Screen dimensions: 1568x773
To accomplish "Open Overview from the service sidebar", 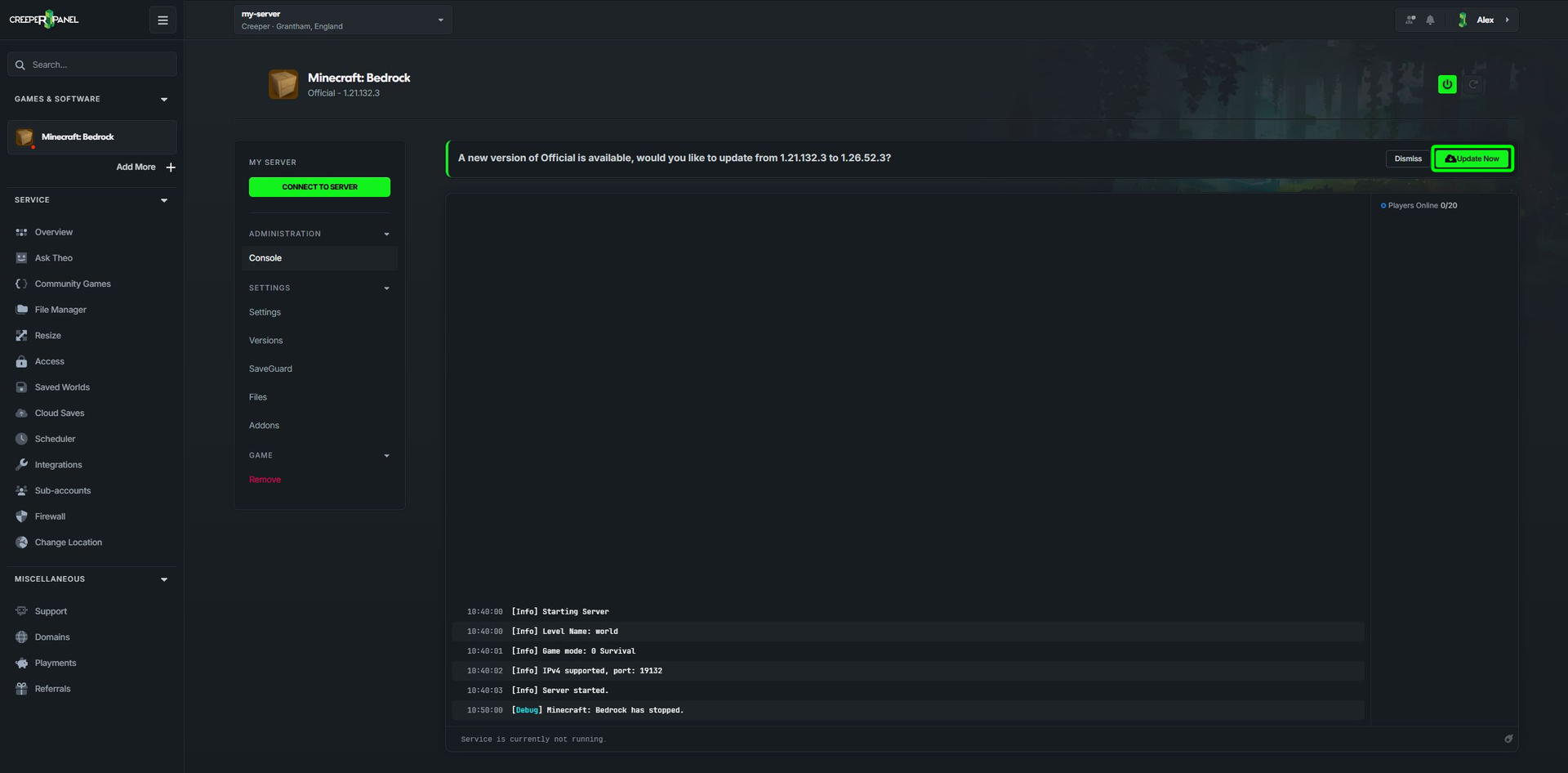I will [54, 232].
